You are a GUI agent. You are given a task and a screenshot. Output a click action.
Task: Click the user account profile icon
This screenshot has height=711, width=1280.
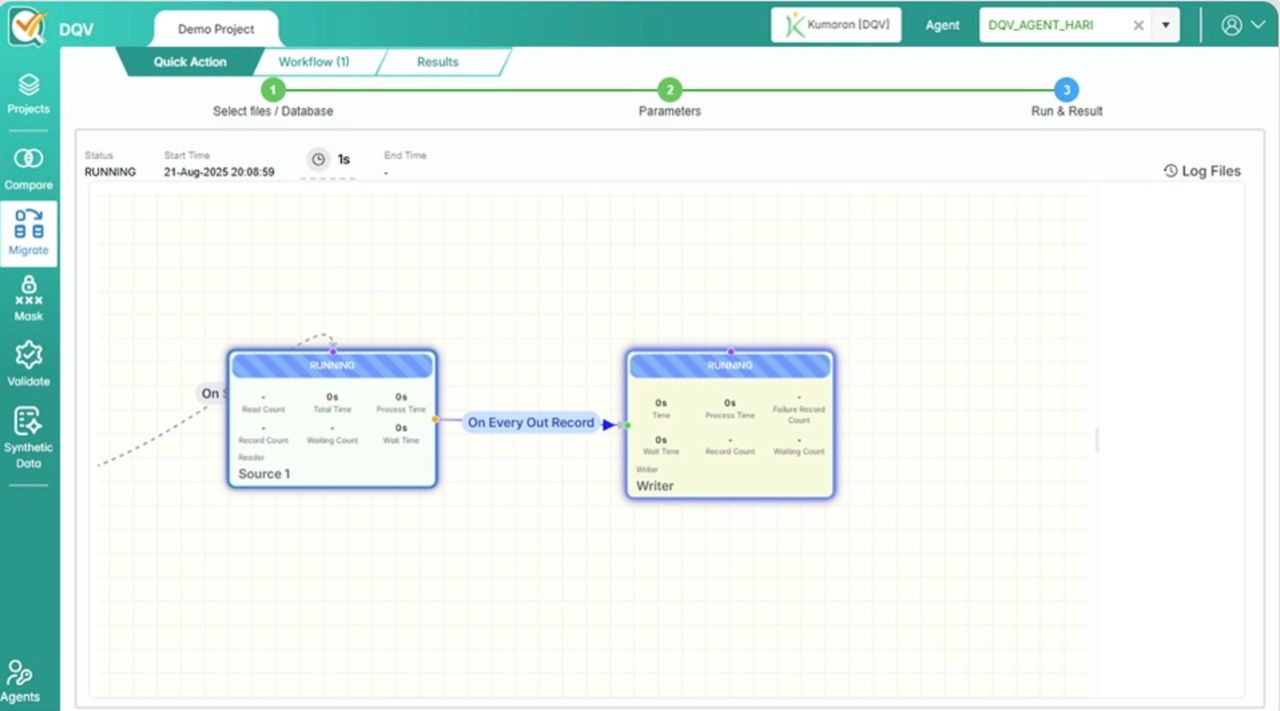coord(1232,26)
